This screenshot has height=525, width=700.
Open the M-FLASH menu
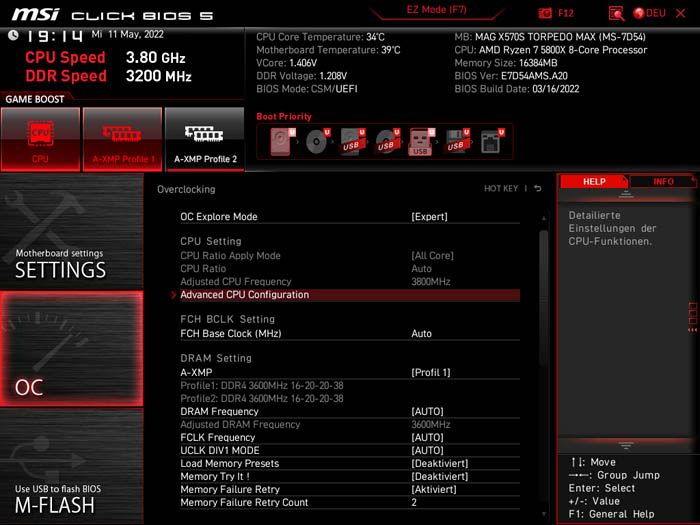click(x=71, y=466)
